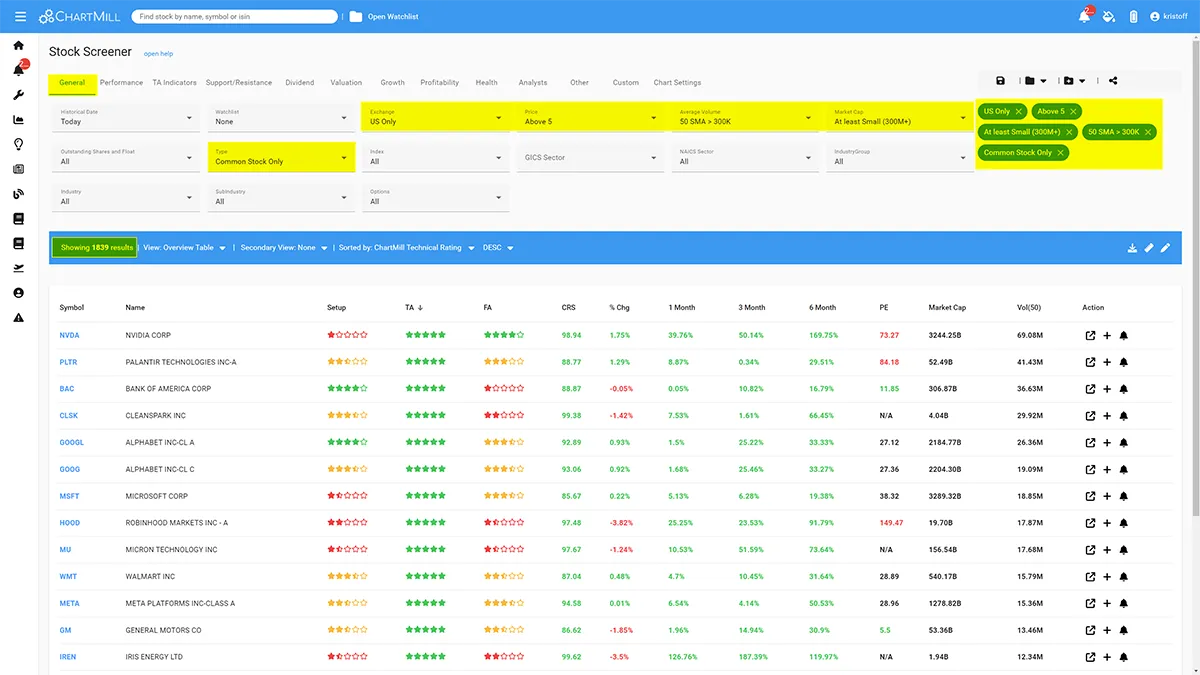Click the stock search field
This screenshot has width=1200, height=675.
coord(234,17)
